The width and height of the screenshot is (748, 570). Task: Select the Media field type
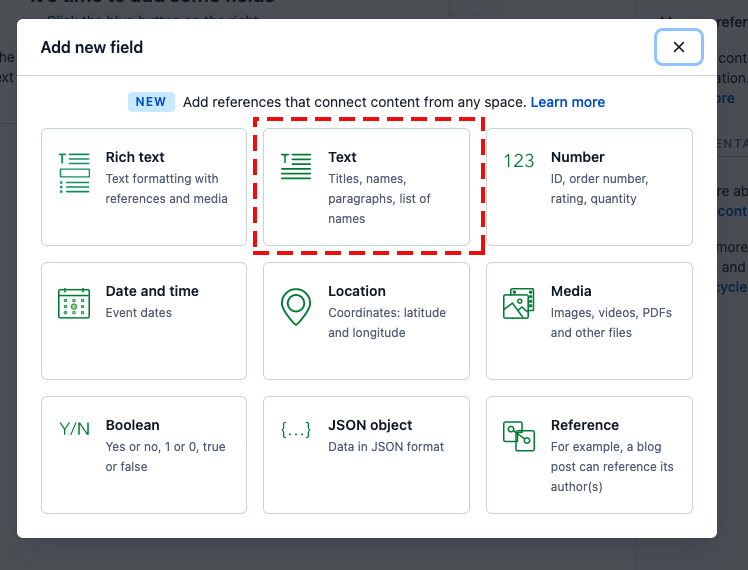[589, 321]
